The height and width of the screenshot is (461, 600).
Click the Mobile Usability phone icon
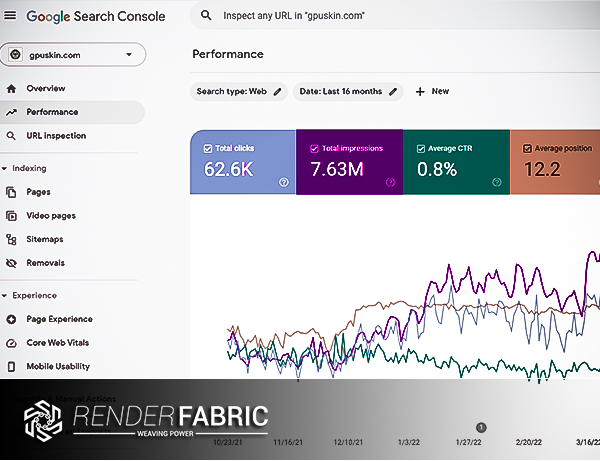11,367
